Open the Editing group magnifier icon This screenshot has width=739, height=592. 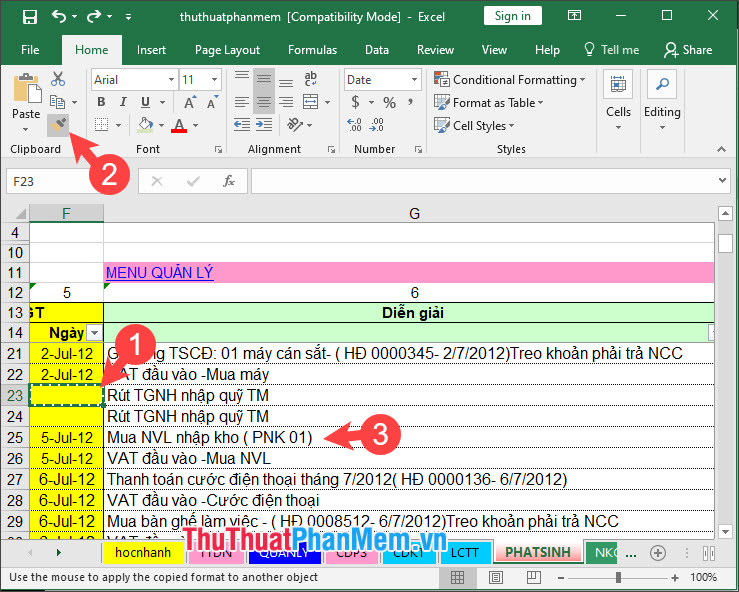(662, 85)
